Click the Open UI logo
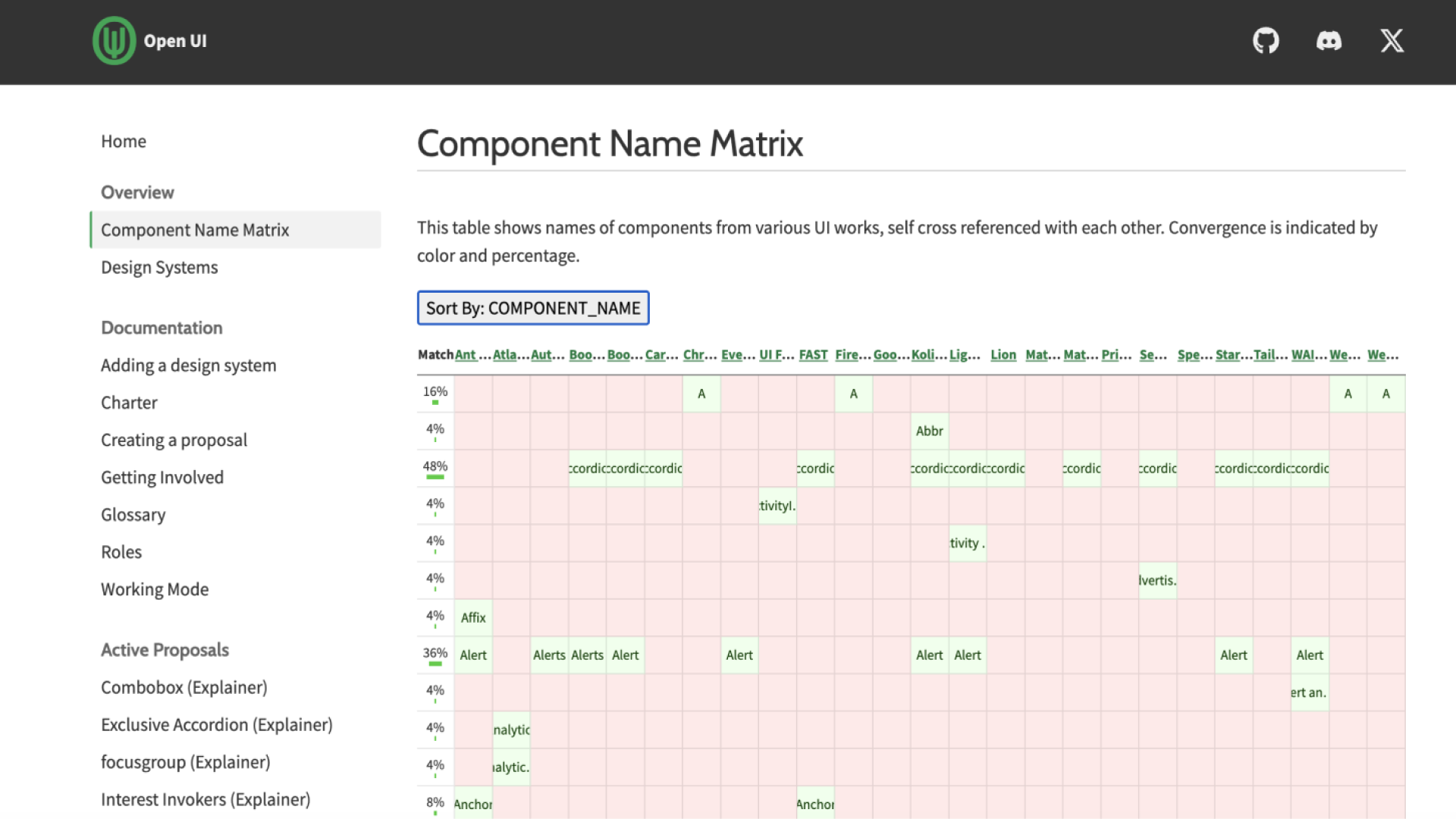1456x819 pixels. tap(149, 41)
